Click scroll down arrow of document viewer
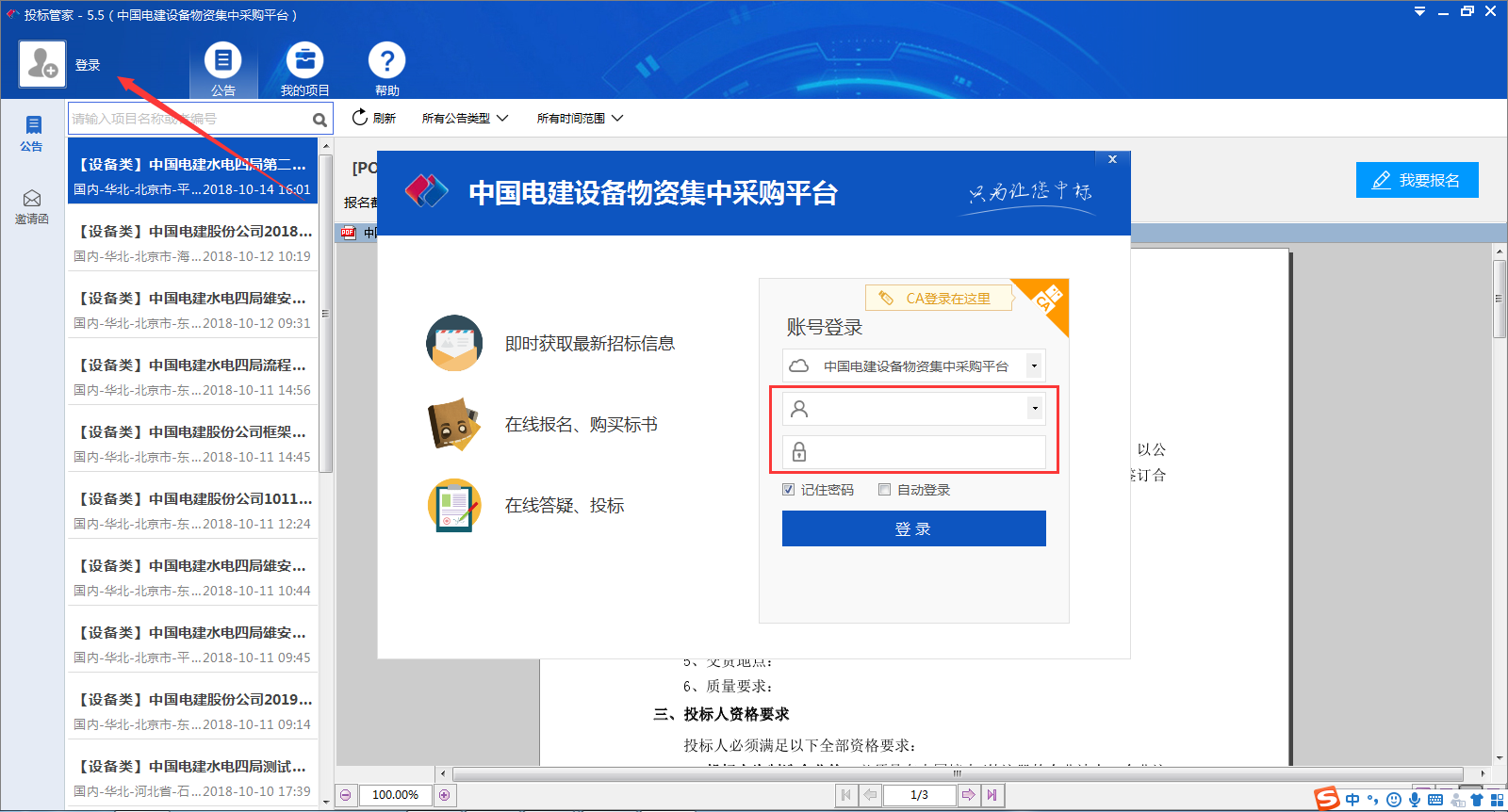Image resolution: width=1508 pixels, height=812 pixels. click(1499, 757)
